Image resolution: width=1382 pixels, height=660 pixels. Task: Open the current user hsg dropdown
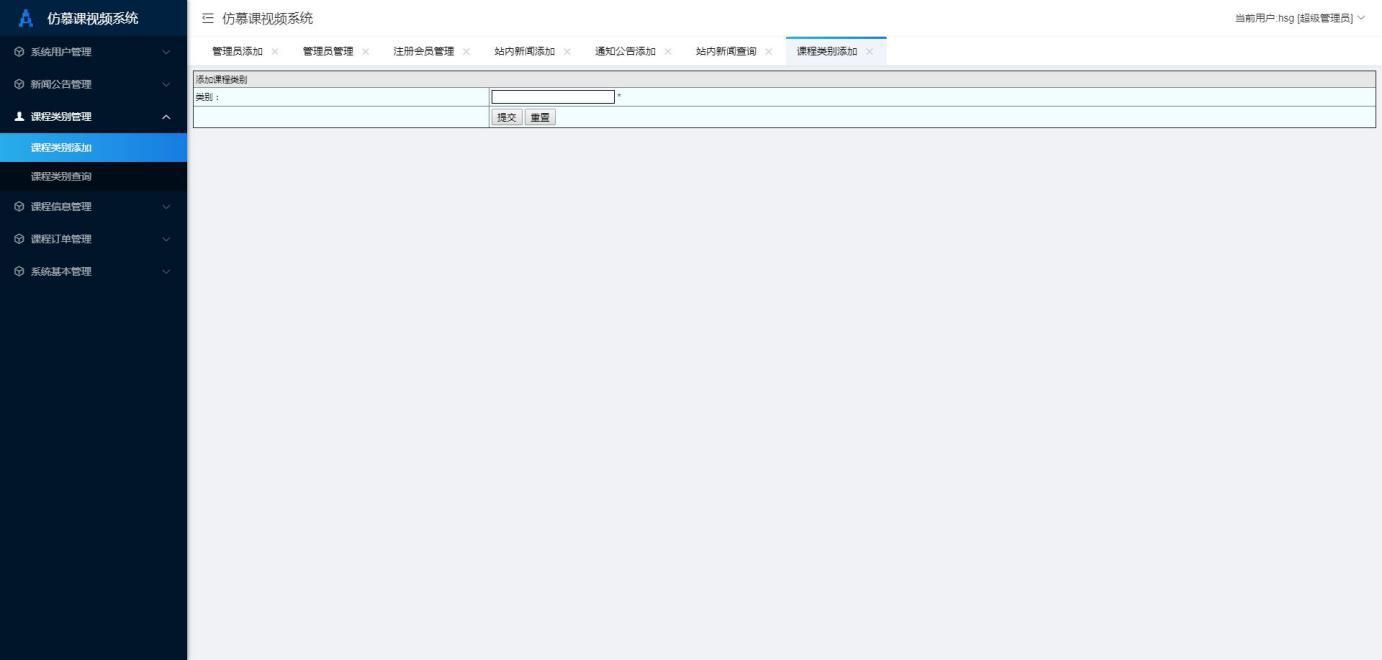(x=1300, y=18)
